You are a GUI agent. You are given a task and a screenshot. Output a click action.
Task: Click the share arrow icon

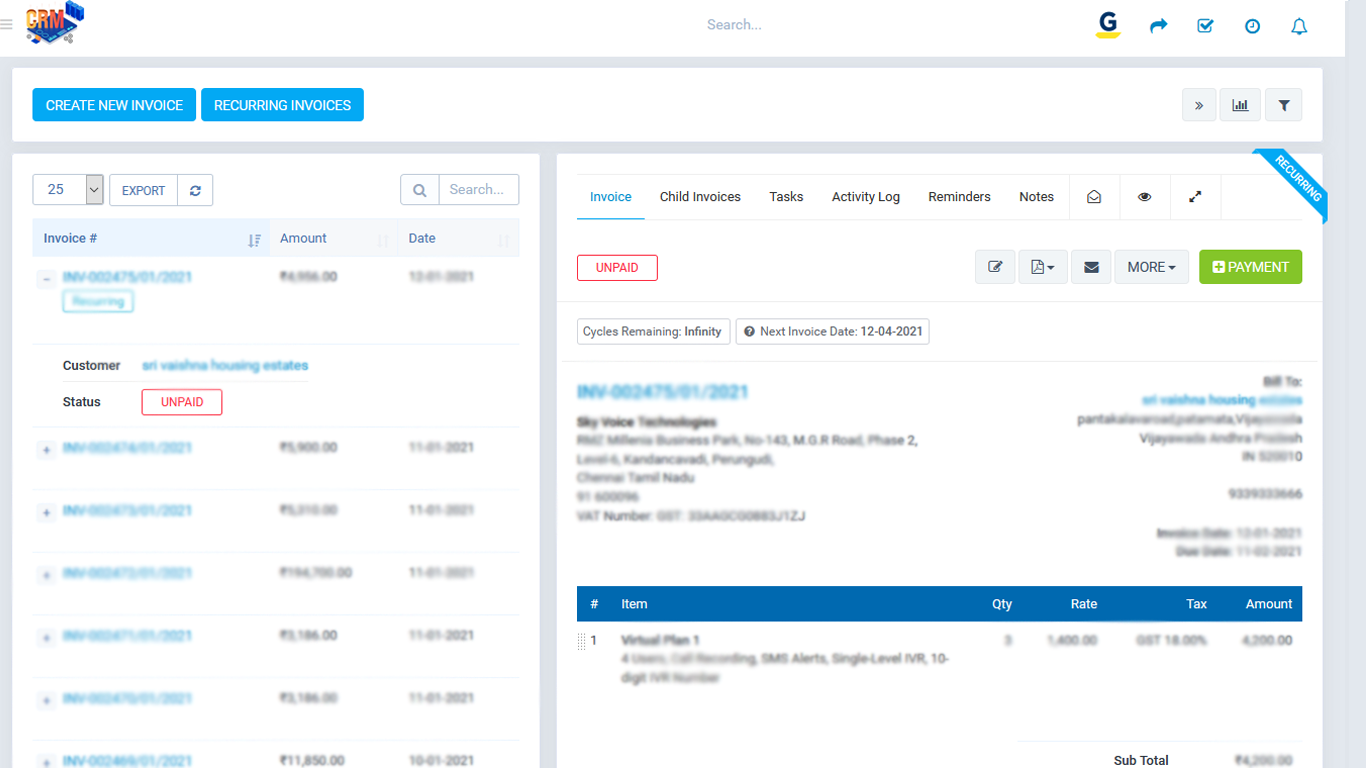pyautogui.click(x=1158, y=26)
